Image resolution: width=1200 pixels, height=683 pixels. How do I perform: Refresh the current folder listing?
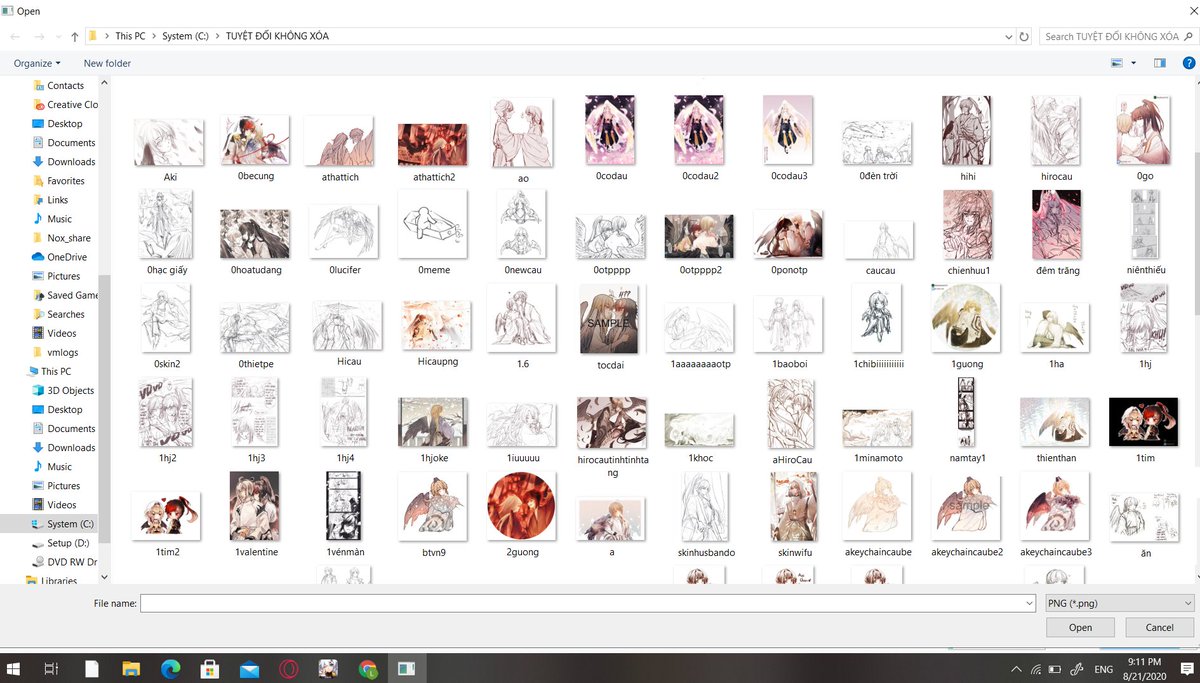tap(1024, 36)
